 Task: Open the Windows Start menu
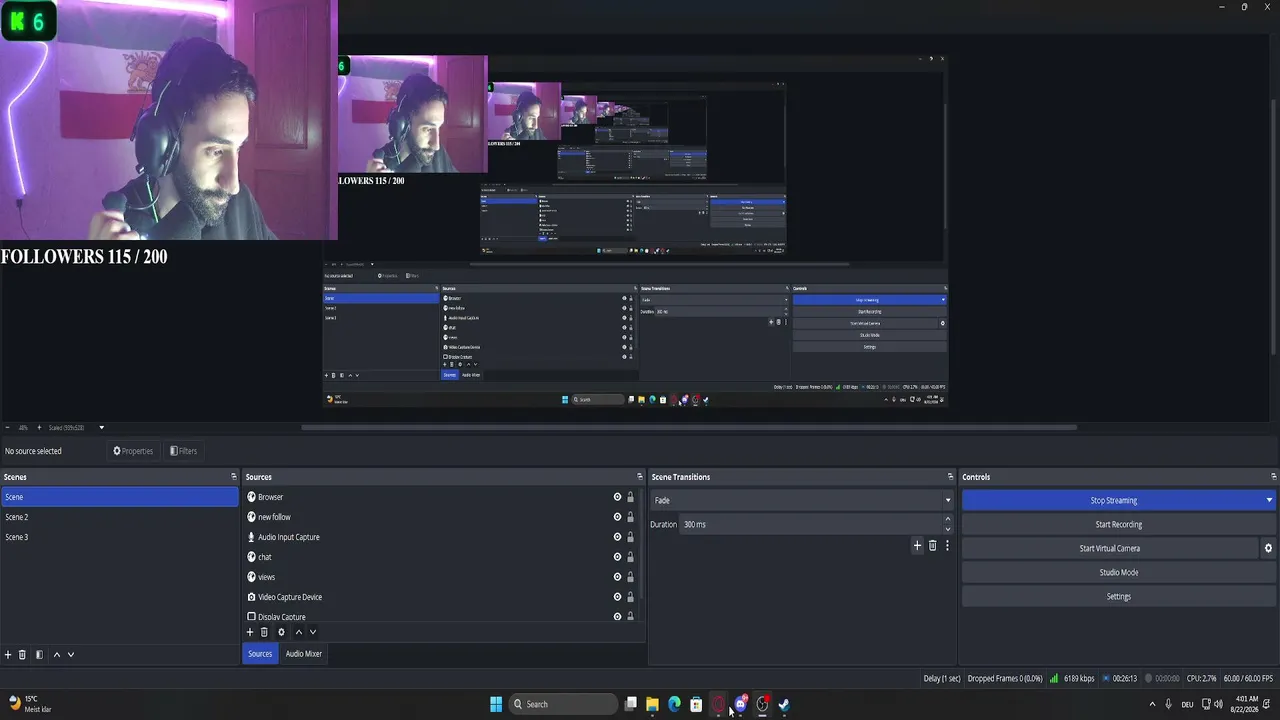496,704
